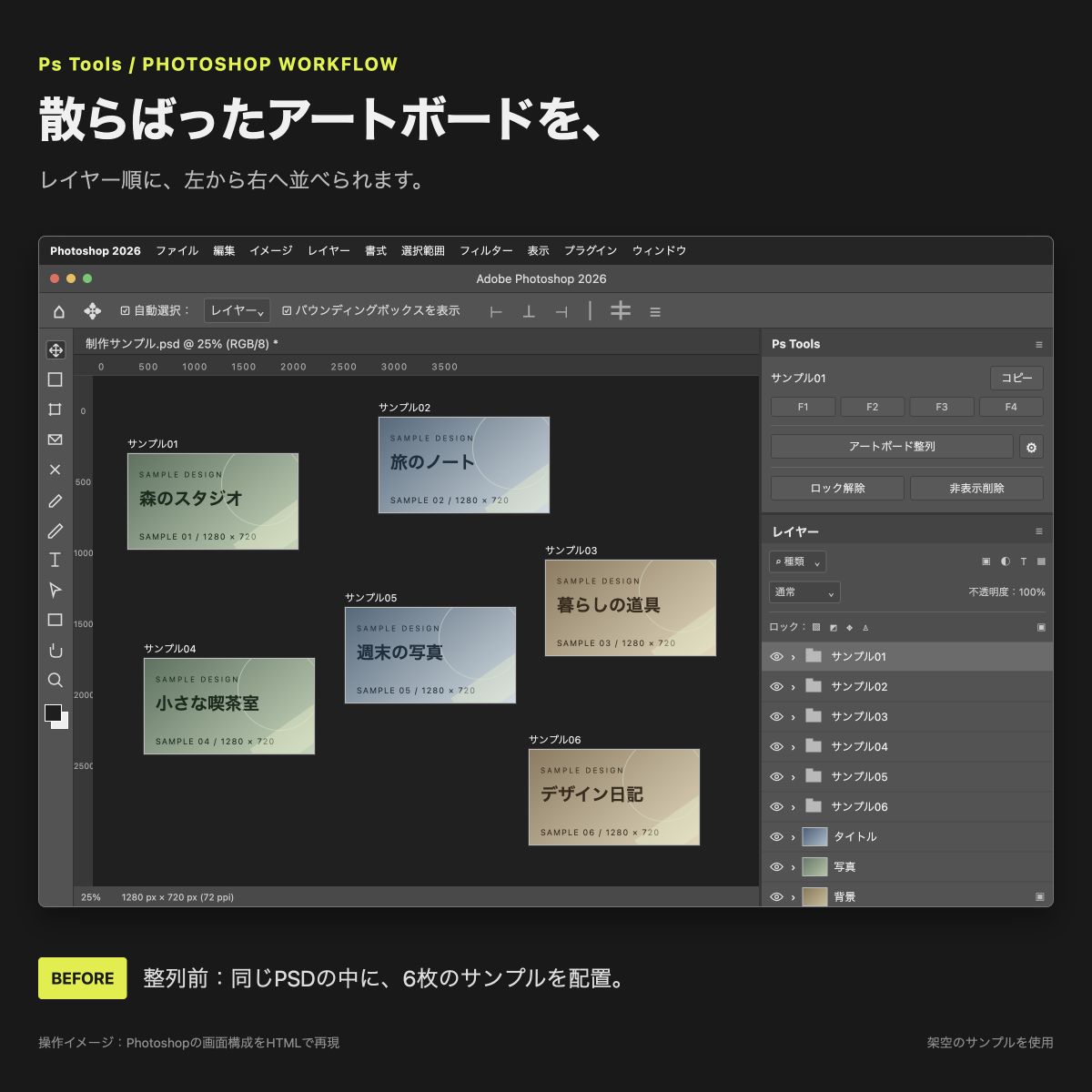1092x1092 pixels.
Task: Open the Ps Tools panel menu icon
Action: coord(1039,344)
